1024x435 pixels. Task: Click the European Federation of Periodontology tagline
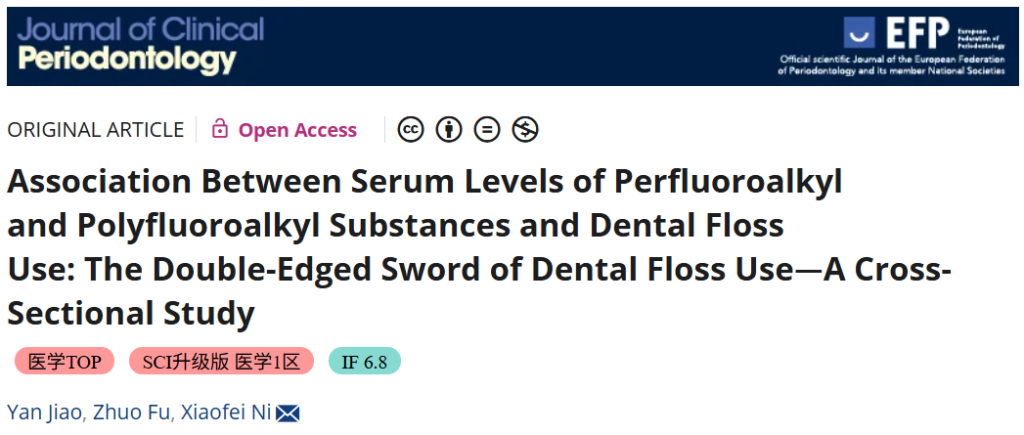point(892,65)
